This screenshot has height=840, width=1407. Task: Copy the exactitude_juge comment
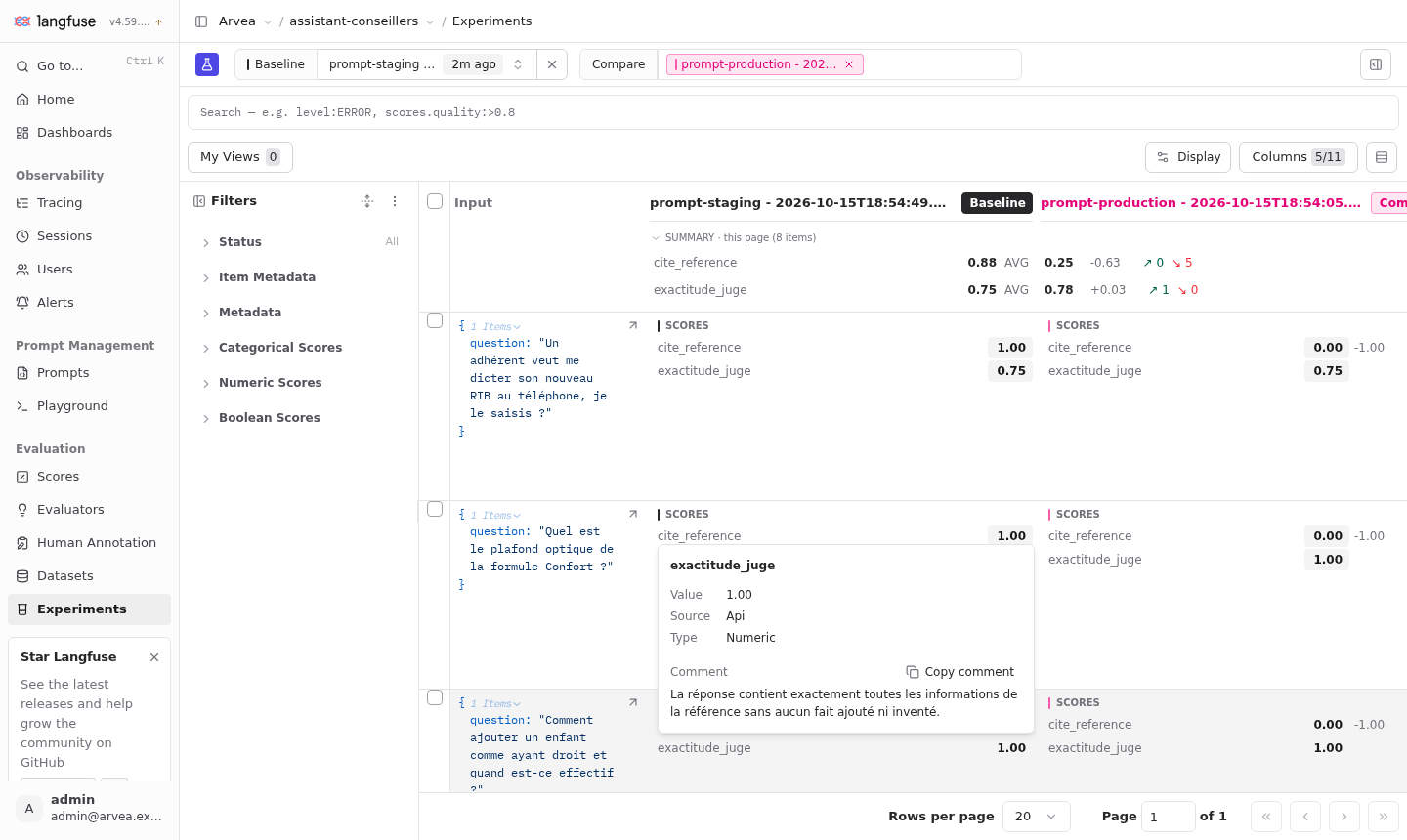pos(960,672)
